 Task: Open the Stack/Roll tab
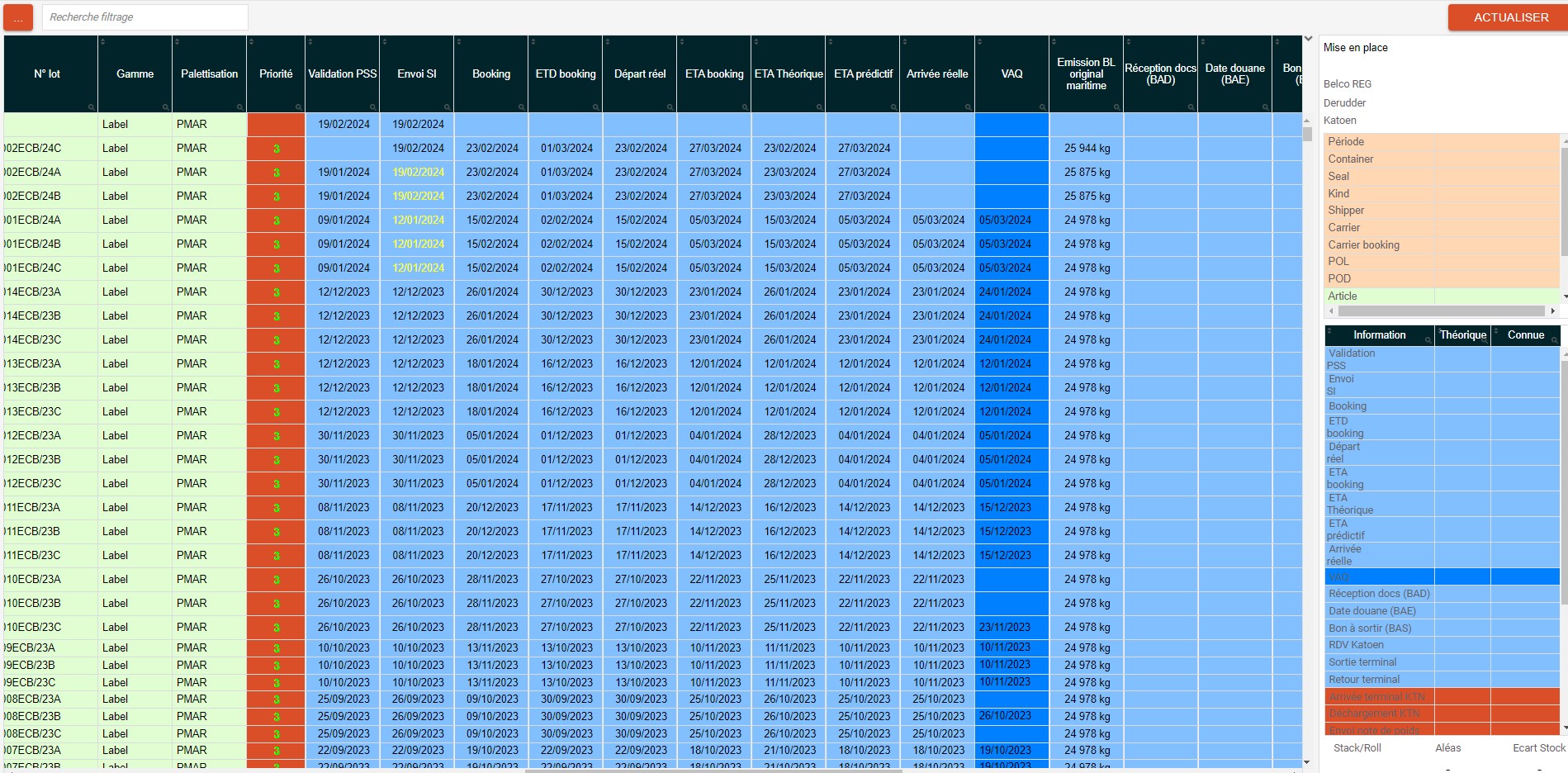pos(1357,748)
